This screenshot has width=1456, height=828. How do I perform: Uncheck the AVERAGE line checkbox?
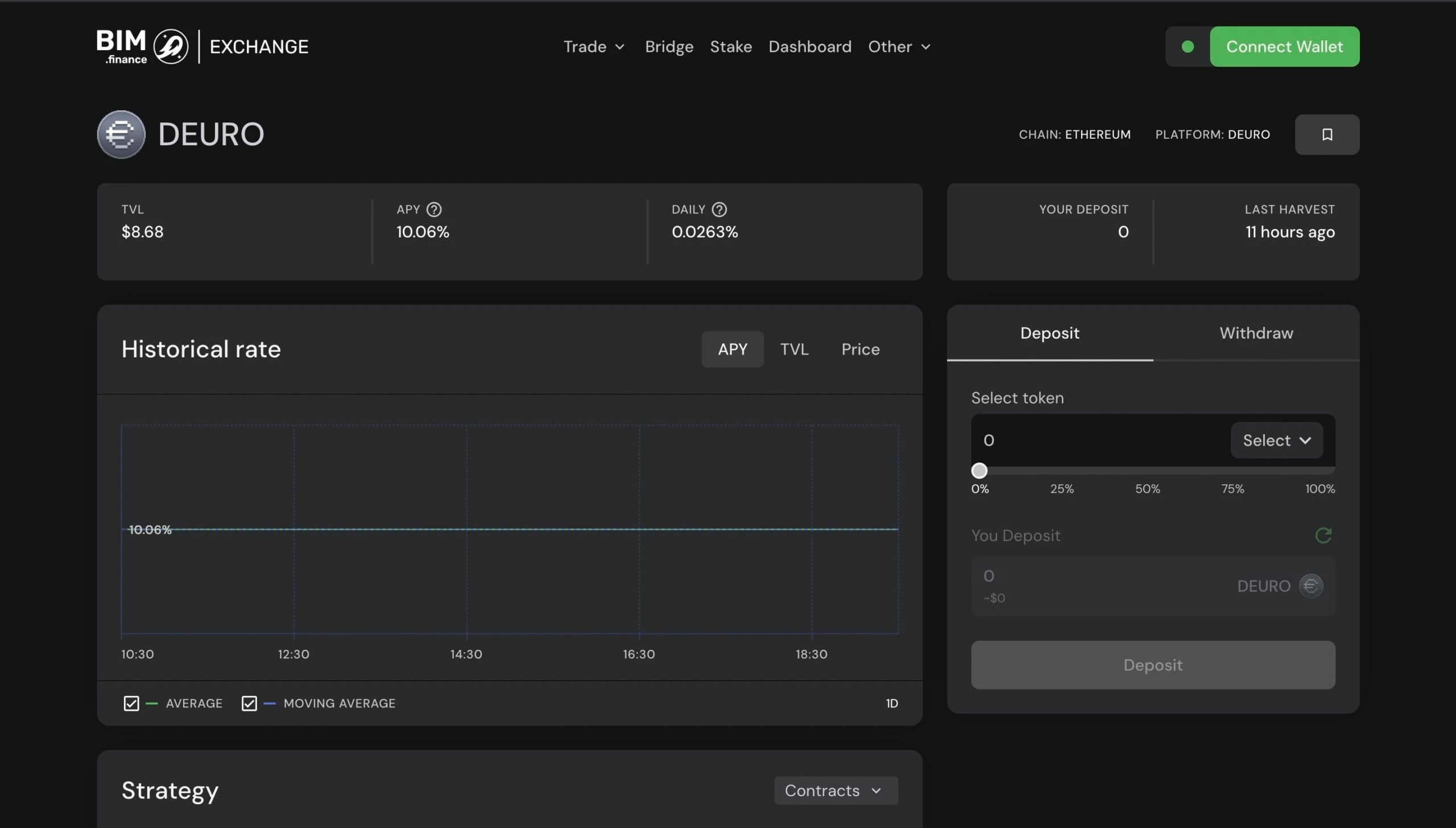click(131, 703)
